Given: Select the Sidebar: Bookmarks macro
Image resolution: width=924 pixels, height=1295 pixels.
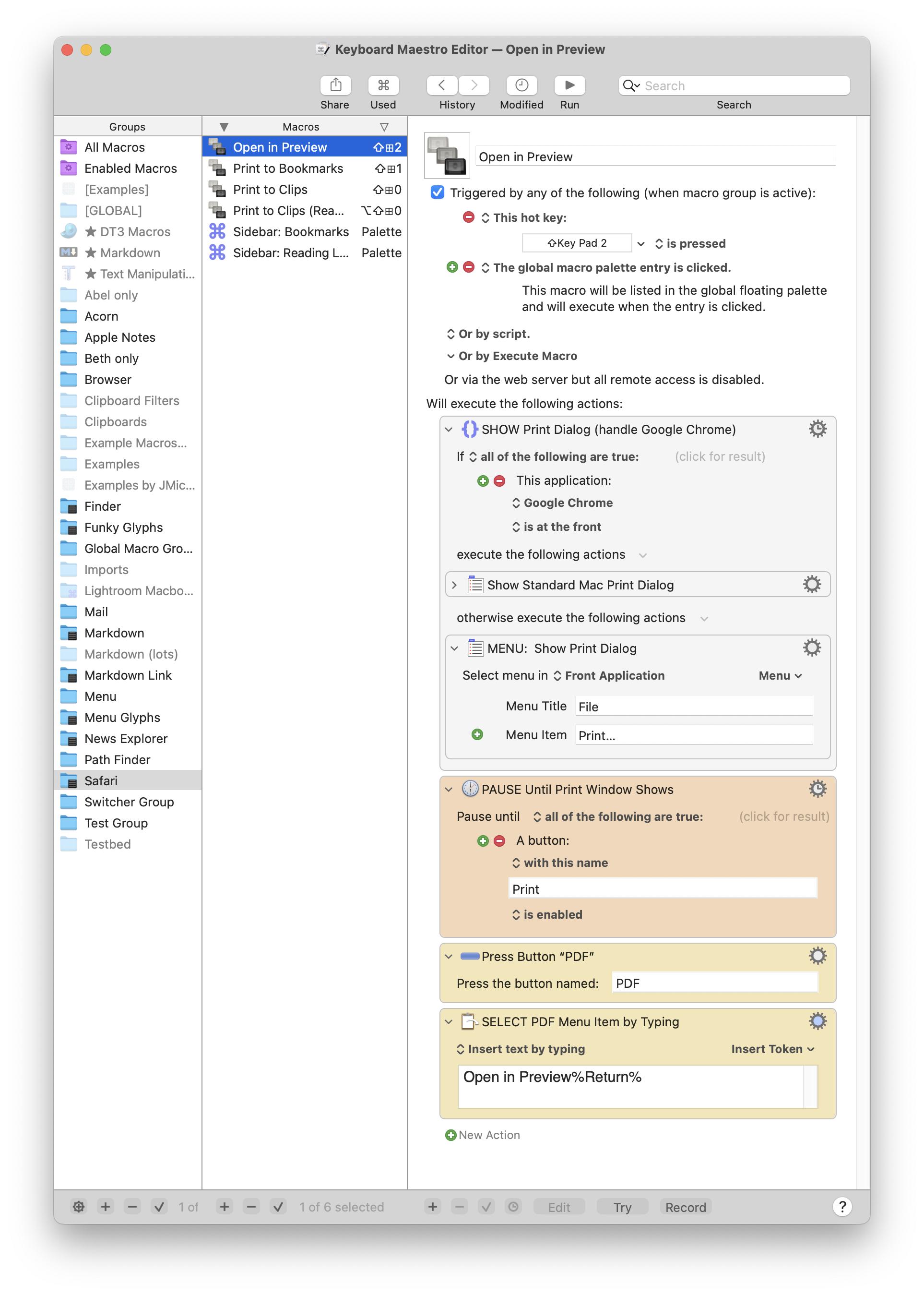Looking at the screenshot, I should click(x=304, y=232).
